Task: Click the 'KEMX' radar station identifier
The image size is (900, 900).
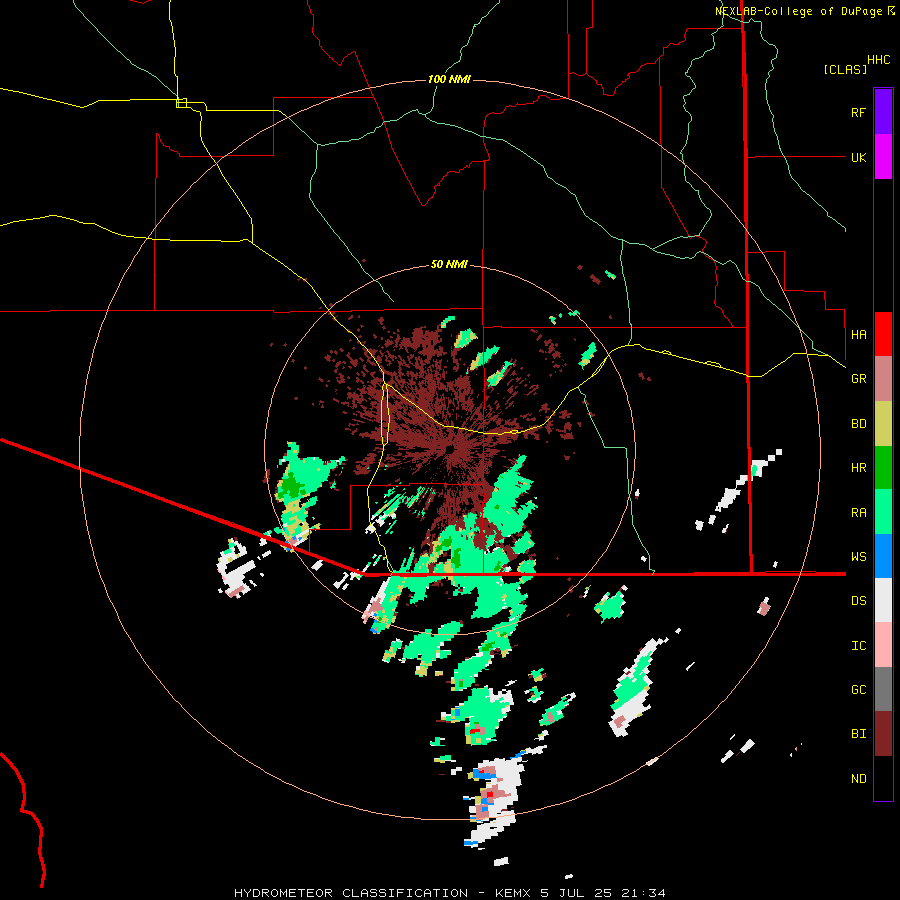Action: click(513, 893)
